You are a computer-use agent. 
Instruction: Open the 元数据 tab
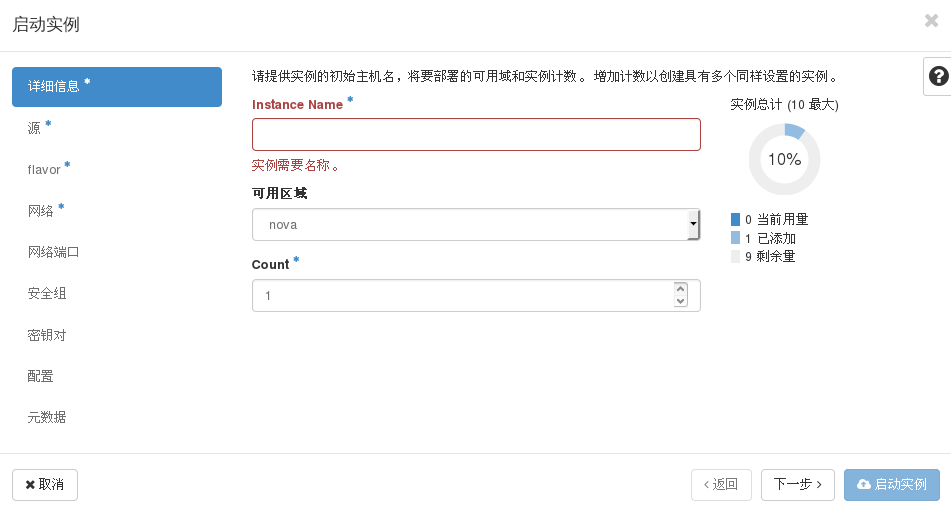[x=117, y=418]
